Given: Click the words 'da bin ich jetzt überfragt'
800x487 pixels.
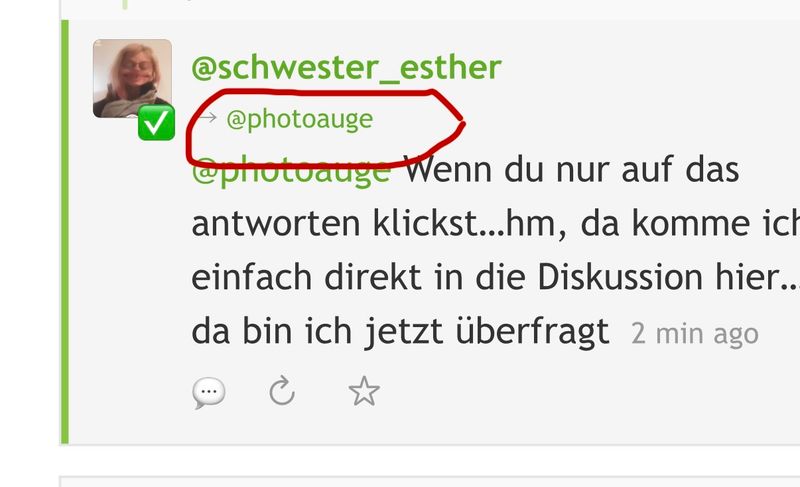Looking at the screenshot, I should tap(401, 331).
